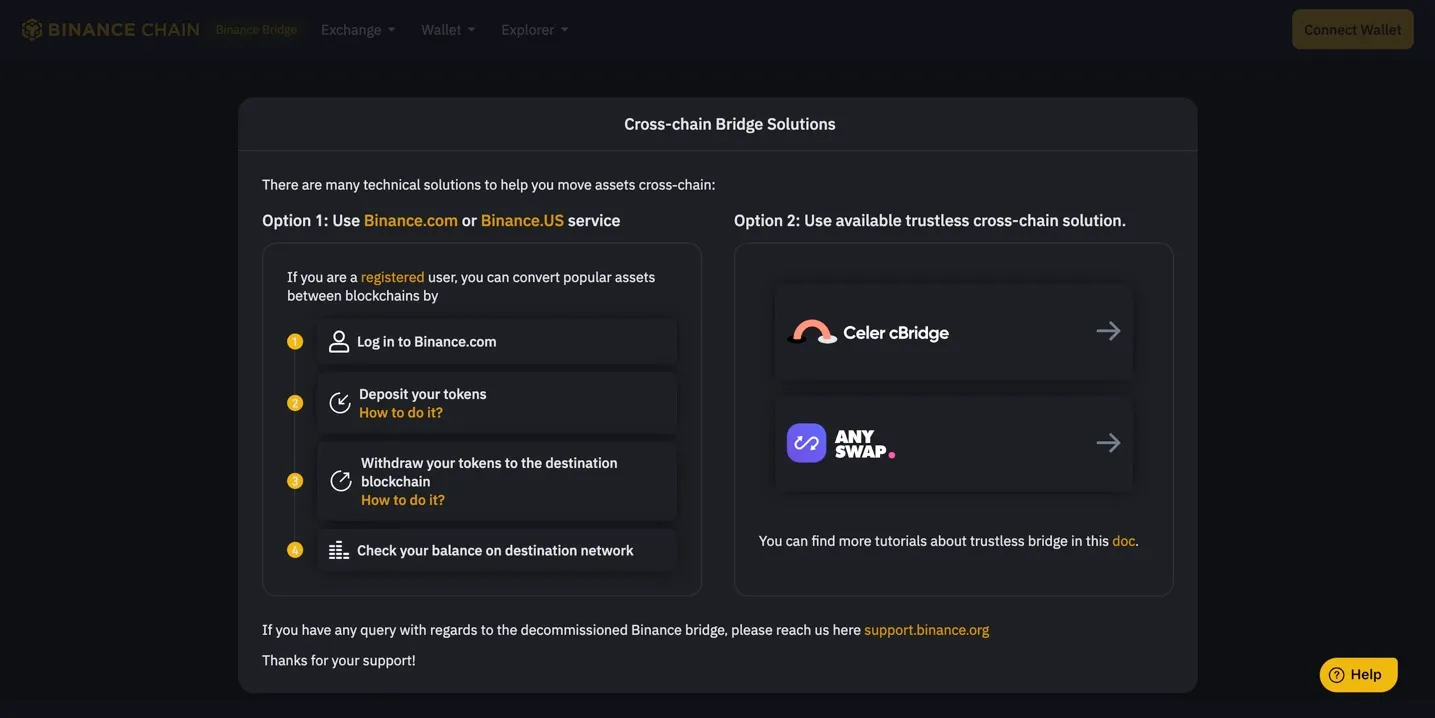Click the AnySwap purple logo icon
1435x718 pixels.
[806, 443]
